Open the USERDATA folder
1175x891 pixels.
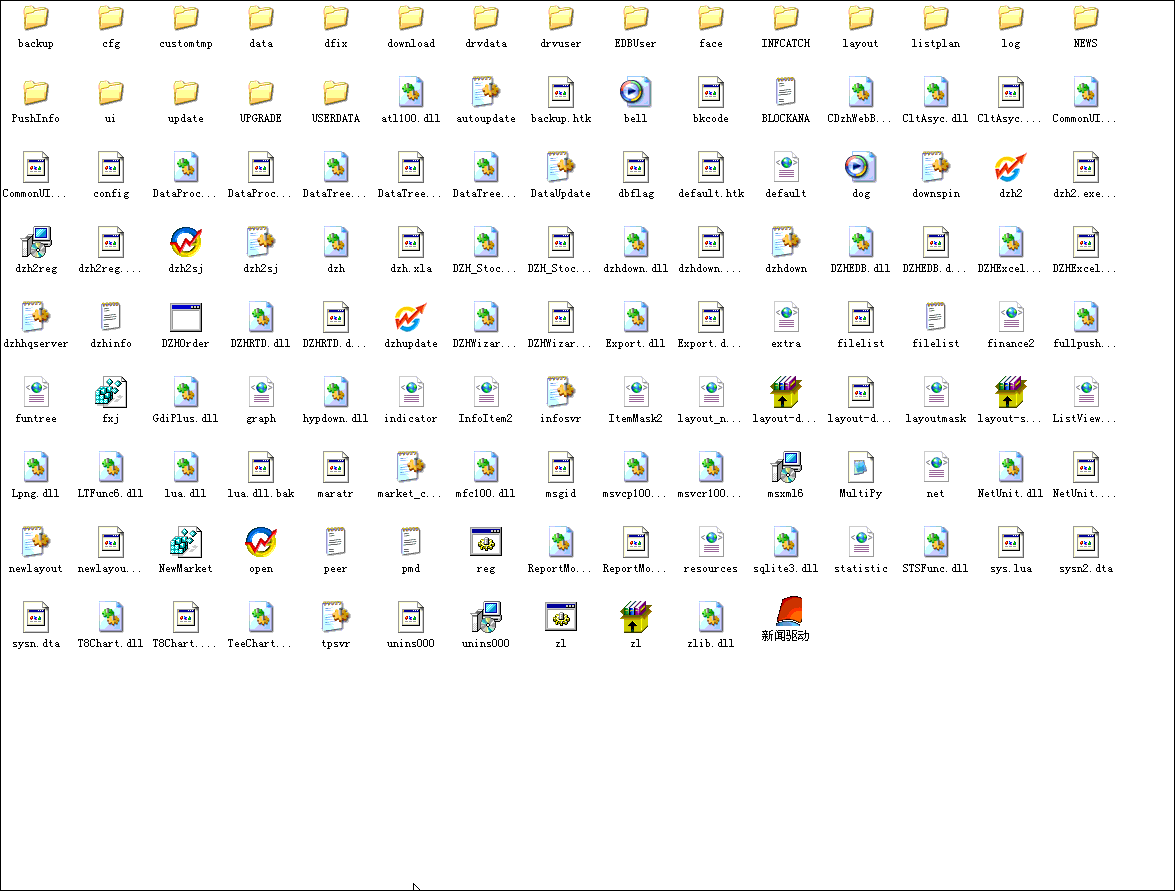point(336,93)
